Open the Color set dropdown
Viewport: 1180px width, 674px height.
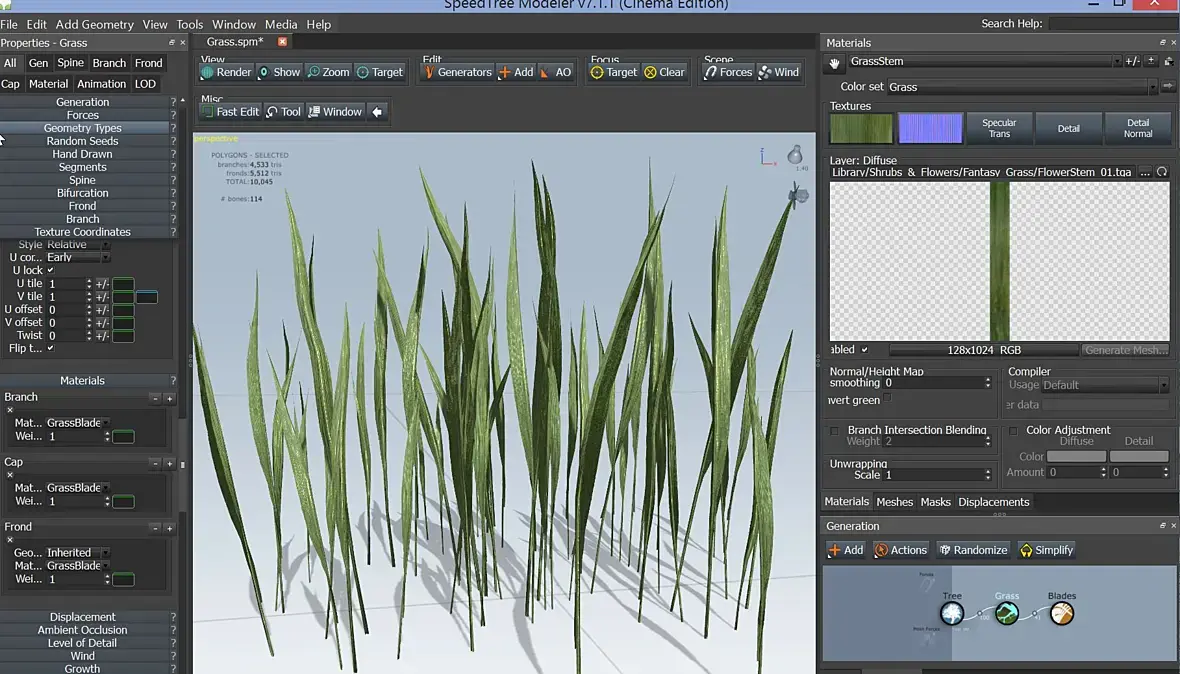tap(1020, 87)
